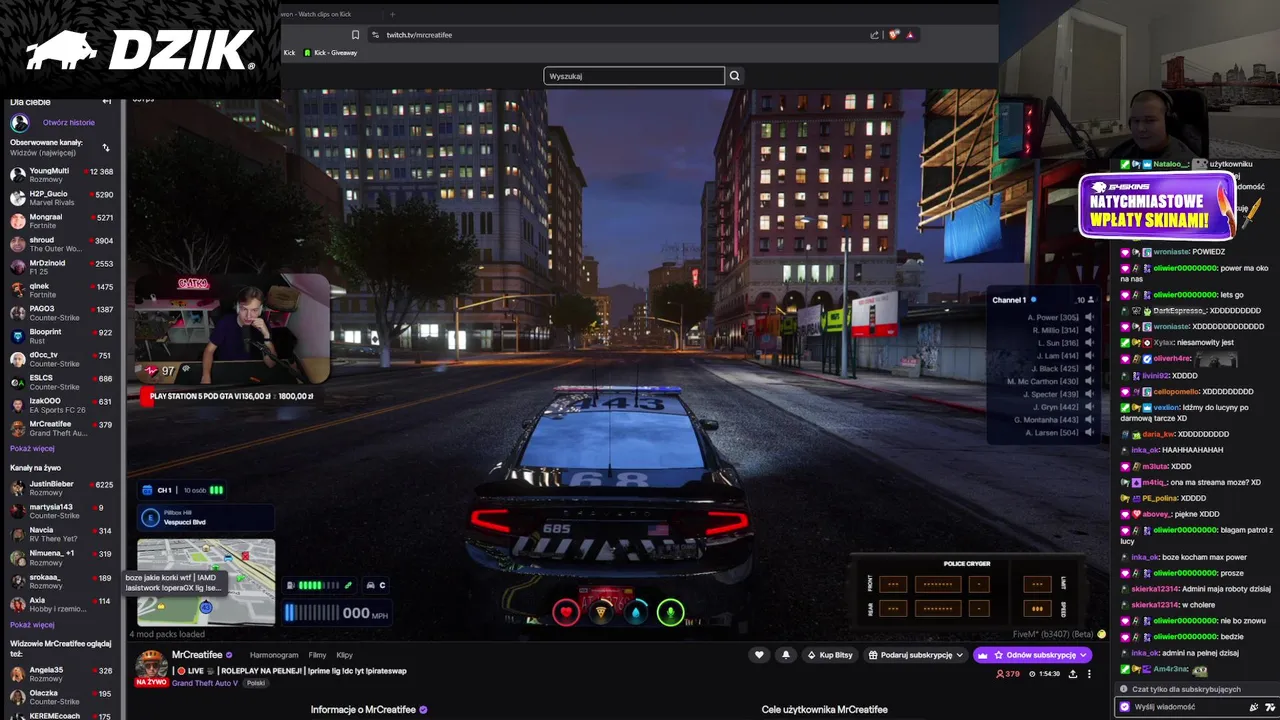Open Axia live channel
The height and width of the screenshot is (720, 1280).
coord(62,605)
